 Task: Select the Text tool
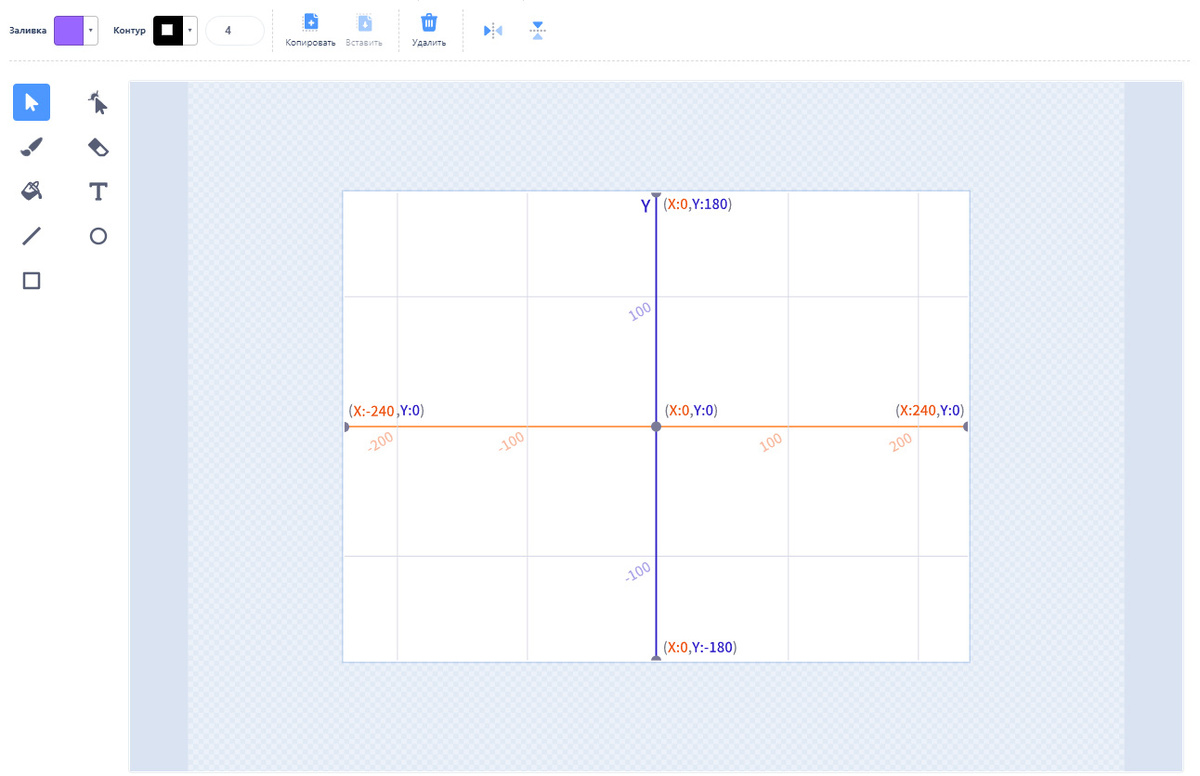[98, 191]
